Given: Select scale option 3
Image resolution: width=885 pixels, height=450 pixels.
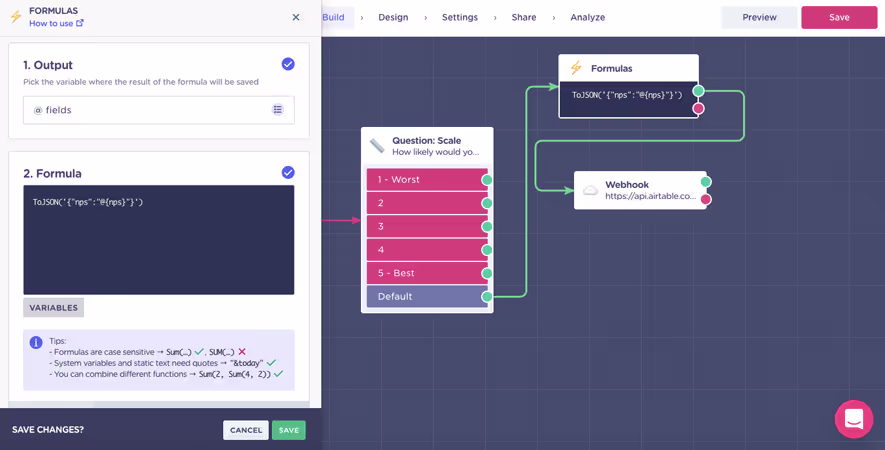Looking at the screenshot, I should (x=427, y=226).
